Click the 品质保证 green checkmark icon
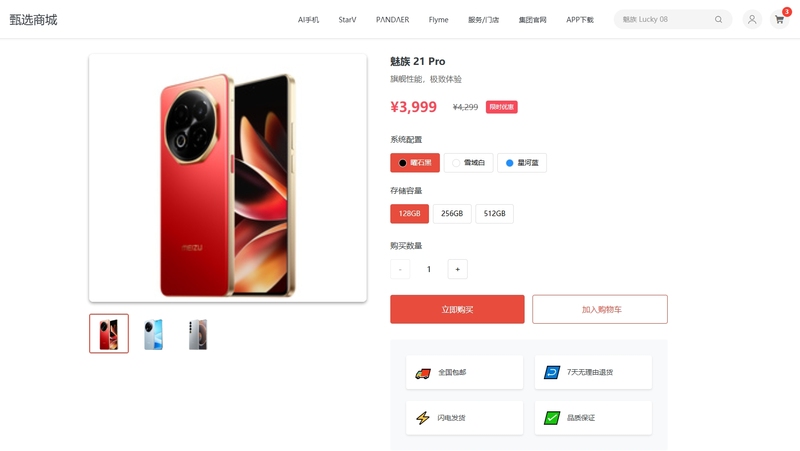This screenshot has width=800, height=451. (x=552, y=418)
